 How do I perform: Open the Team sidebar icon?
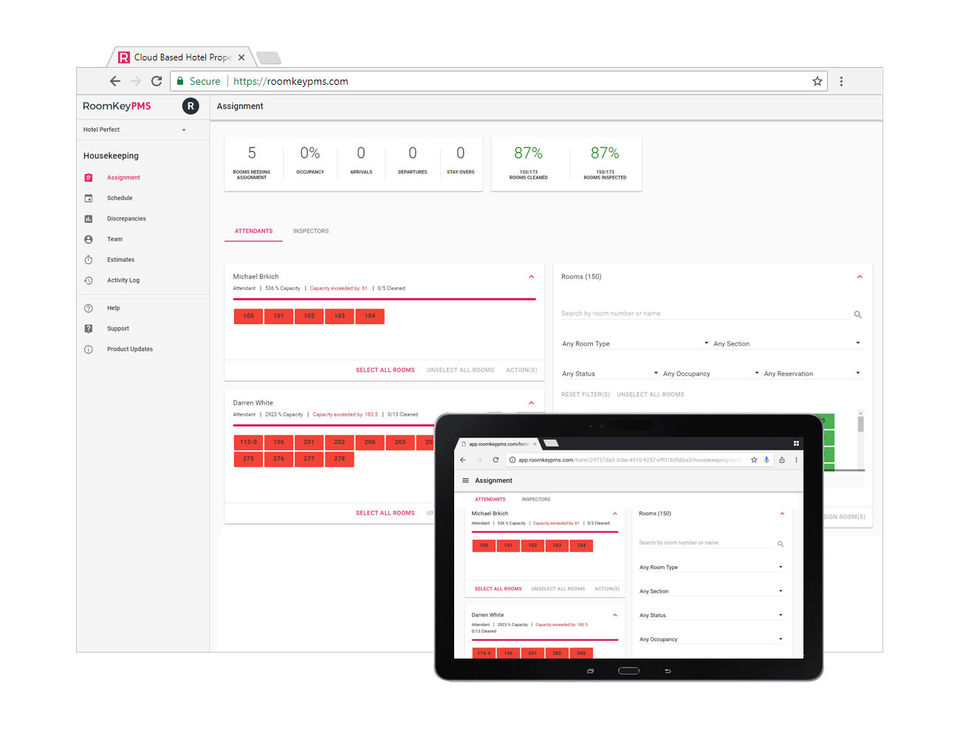(x=89, y=239)
